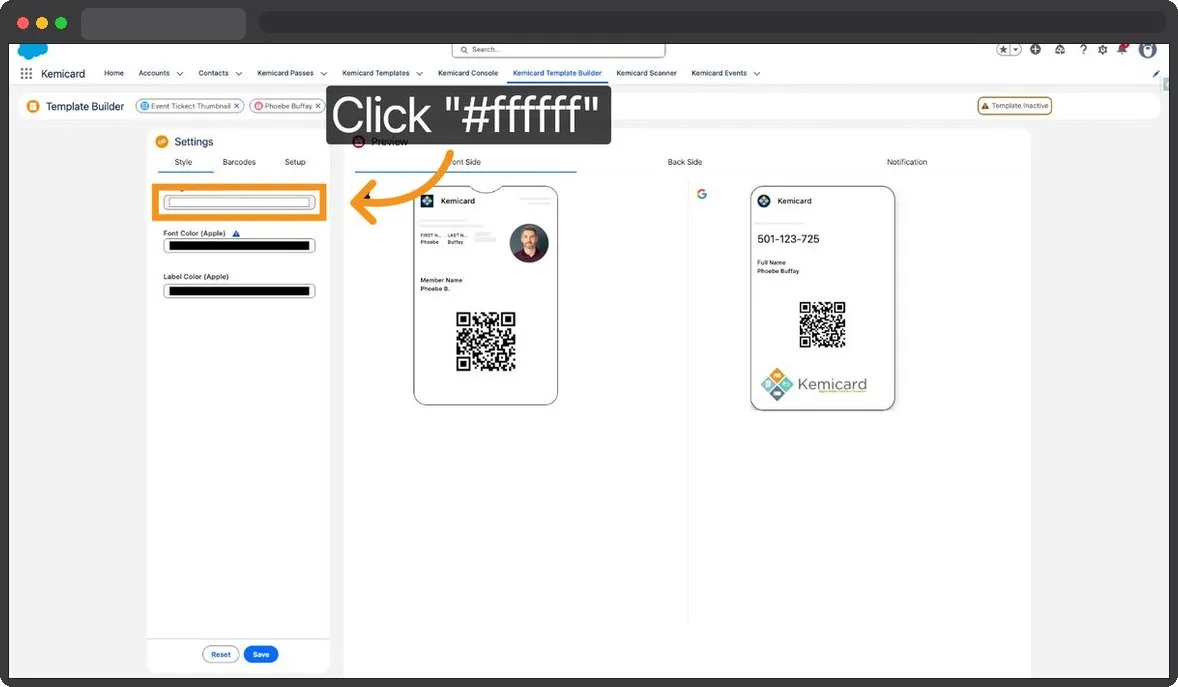Image resolution: width=1178 pixels, height=687 pixels.
Task: Click the pencil edit navigation icon
Action: [1155, 74]
